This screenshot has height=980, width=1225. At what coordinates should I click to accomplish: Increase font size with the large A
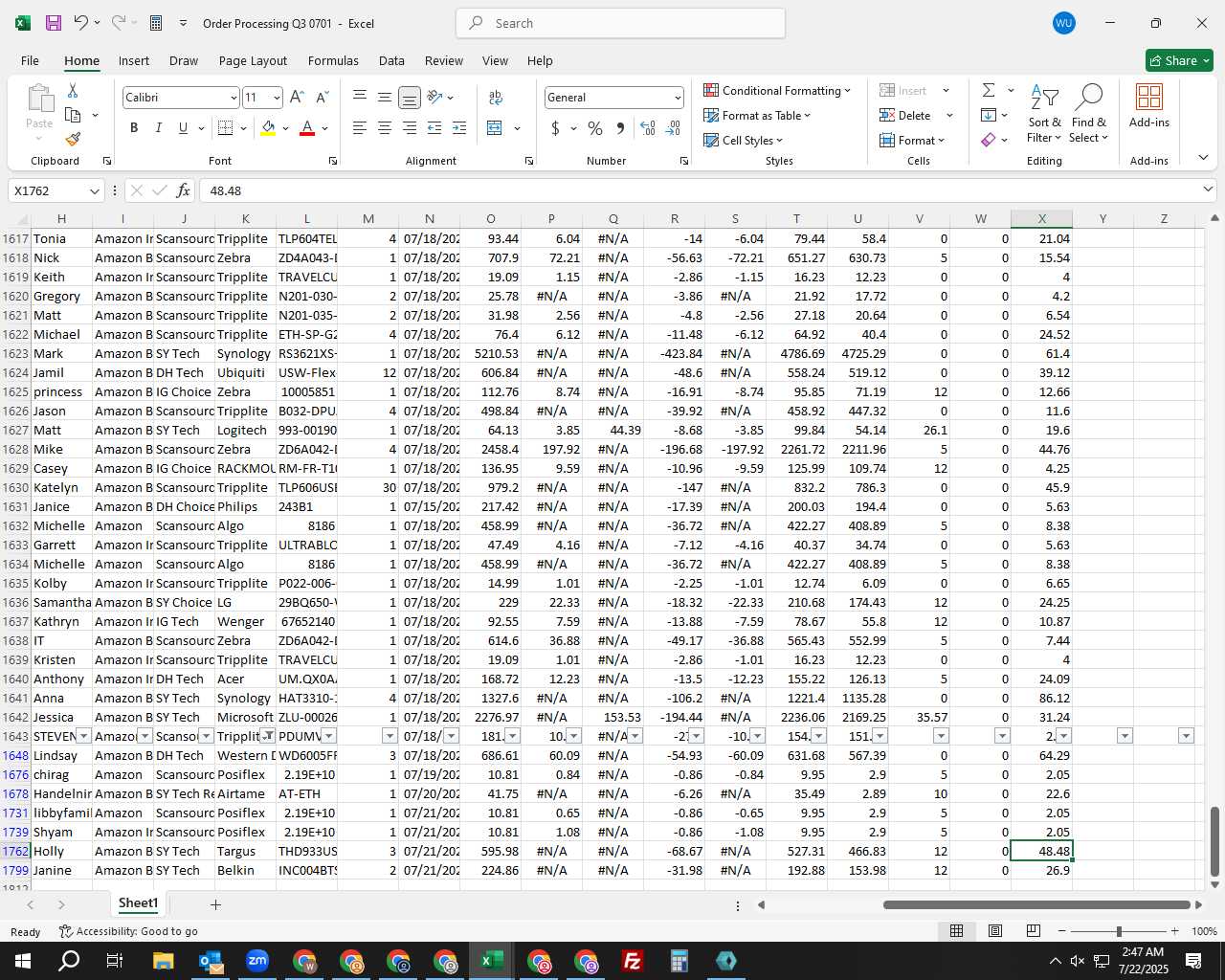pyautogui.click(x=297, y=98)
